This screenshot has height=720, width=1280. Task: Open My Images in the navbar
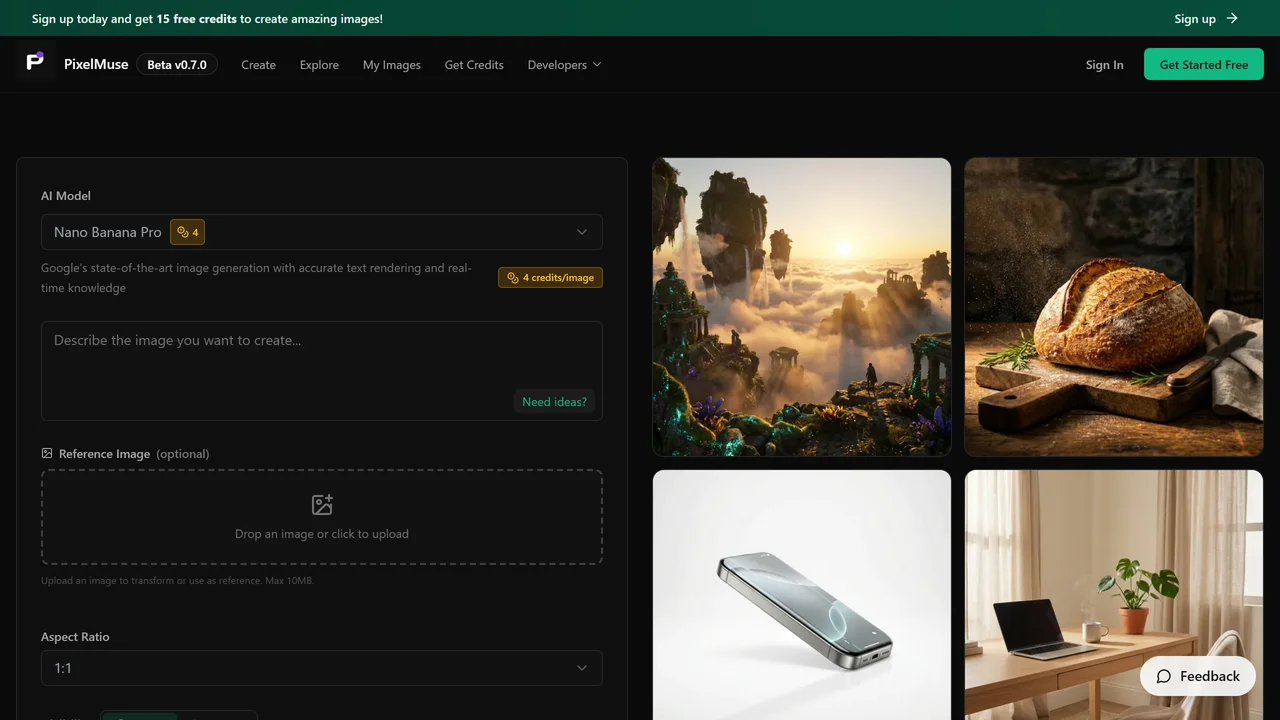coord(392,65)
